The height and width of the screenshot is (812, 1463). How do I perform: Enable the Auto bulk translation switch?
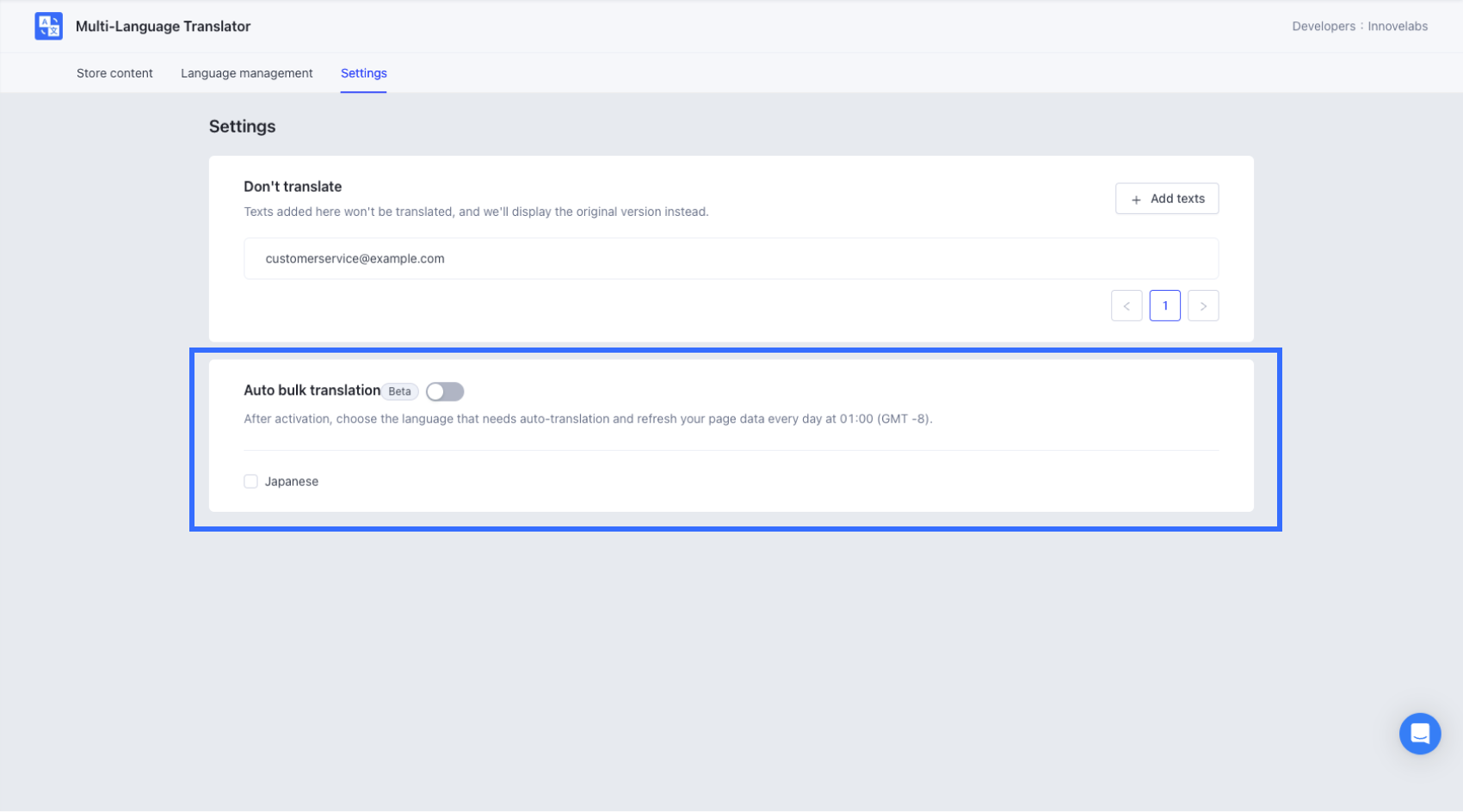point(445,392)
